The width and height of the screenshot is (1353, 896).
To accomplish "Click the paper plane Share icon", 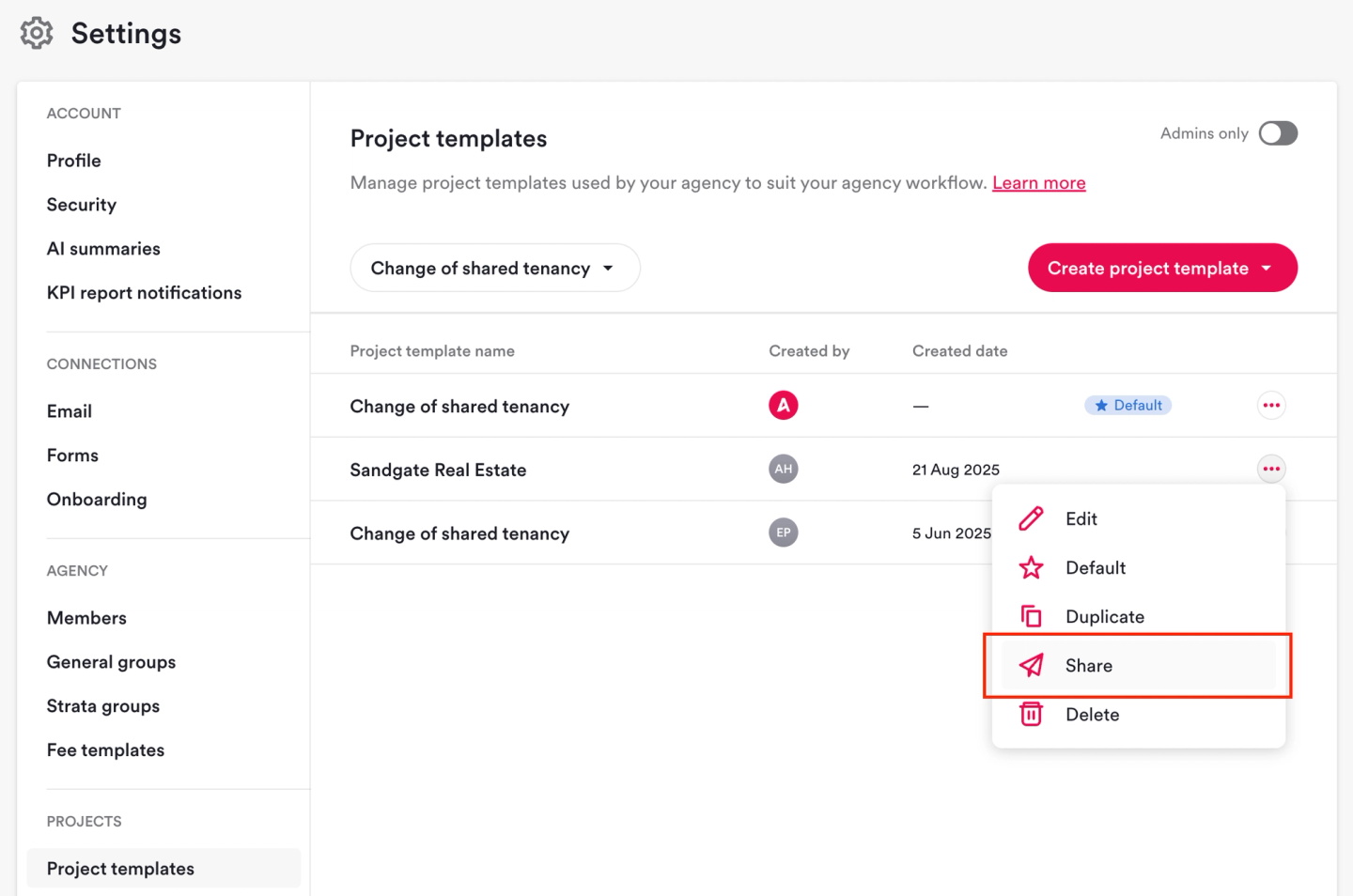I will [1031, 665].
